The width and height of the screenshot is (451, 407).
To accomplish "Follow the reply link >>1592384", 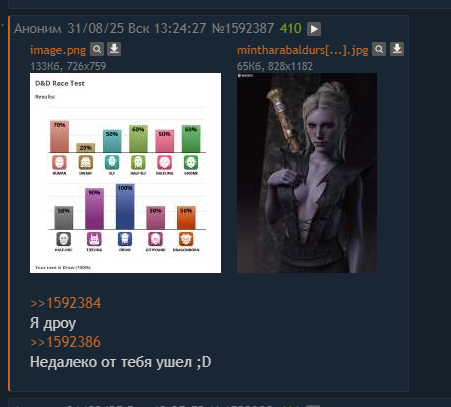I will pyautogui.click(x=65, y=303).
